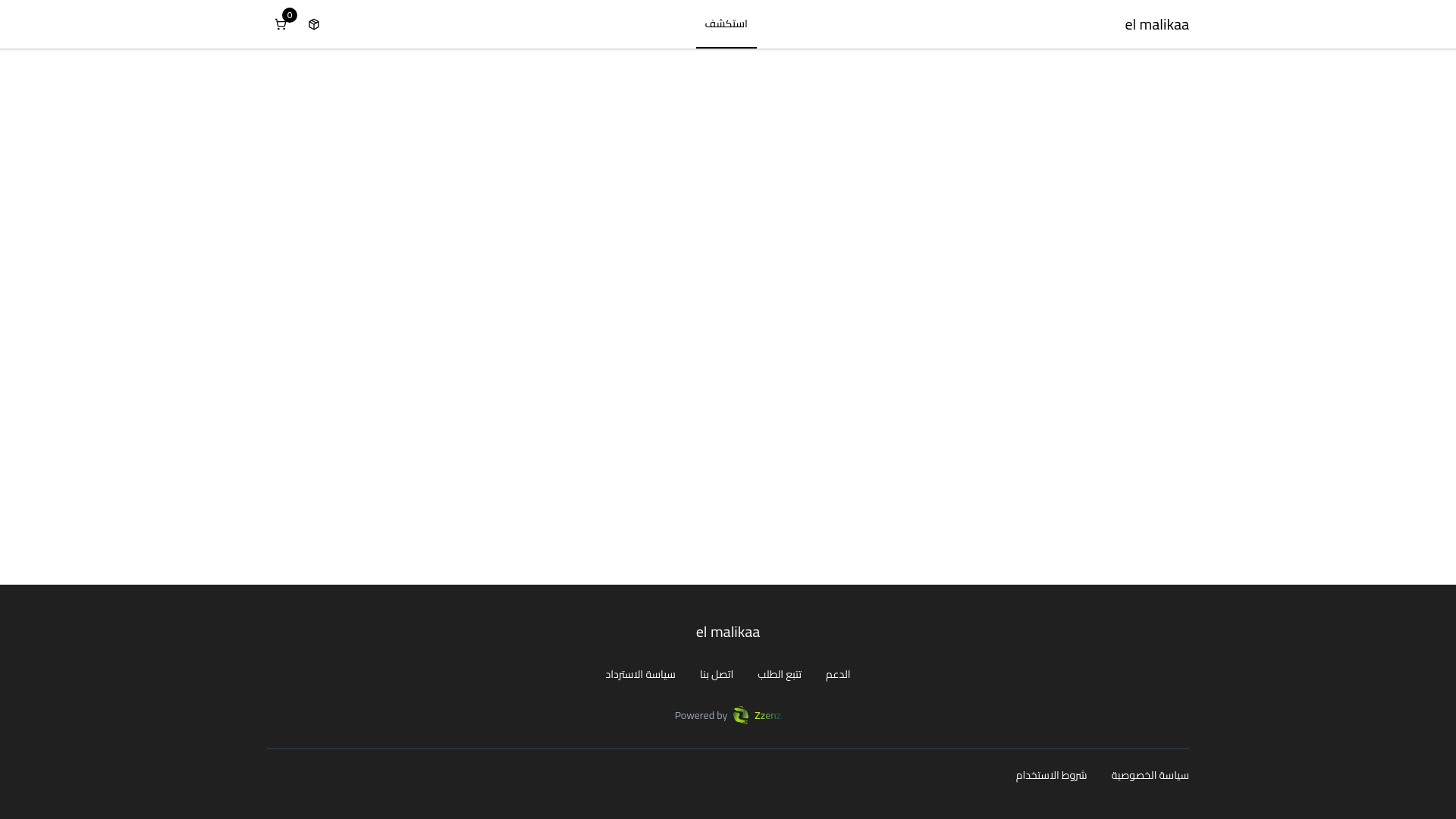Click the cart count badge 0
This screenshot has height=819, width=1456.
[290, 15]
